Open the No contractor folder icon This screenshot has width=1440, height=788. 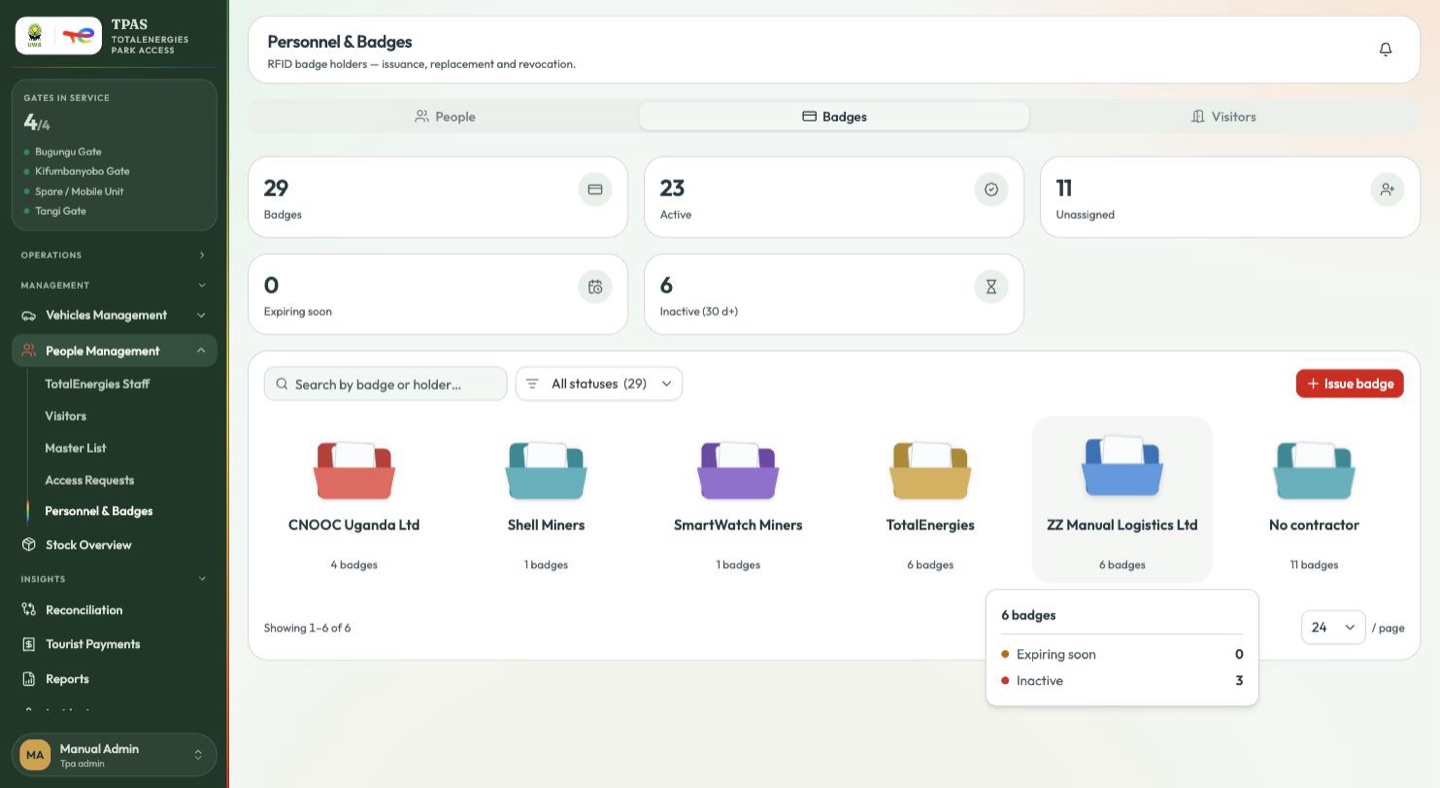point(1314,470)
